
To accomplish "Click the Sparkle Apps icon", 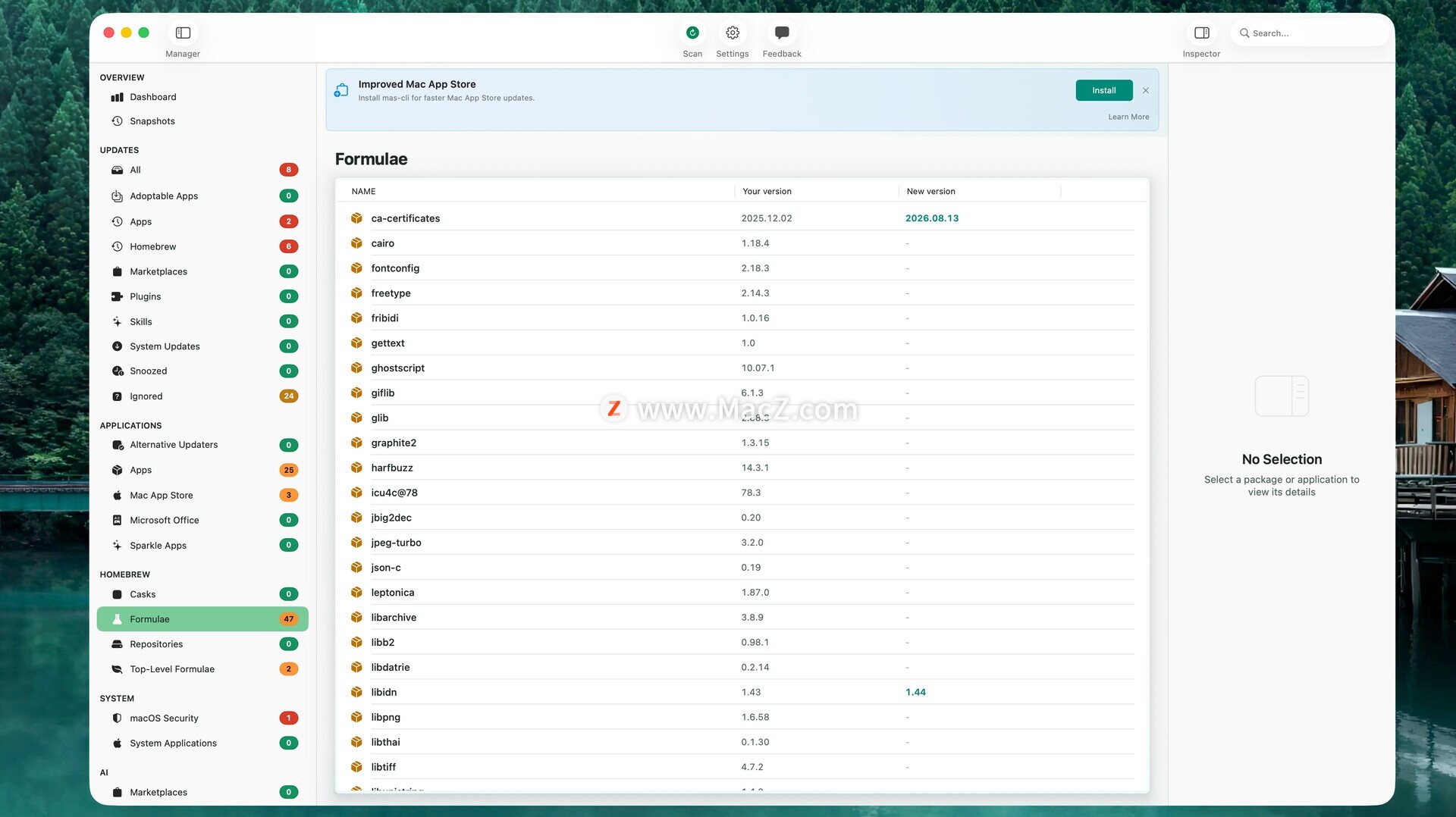I will click(118, 545).
